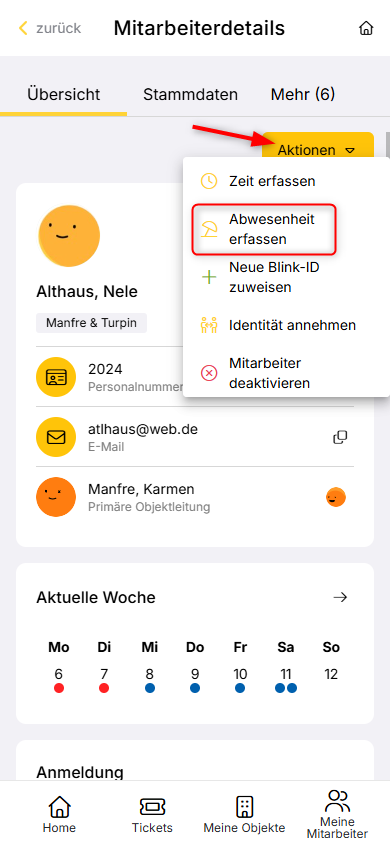Open the home icon in the header

click(366, 28)
